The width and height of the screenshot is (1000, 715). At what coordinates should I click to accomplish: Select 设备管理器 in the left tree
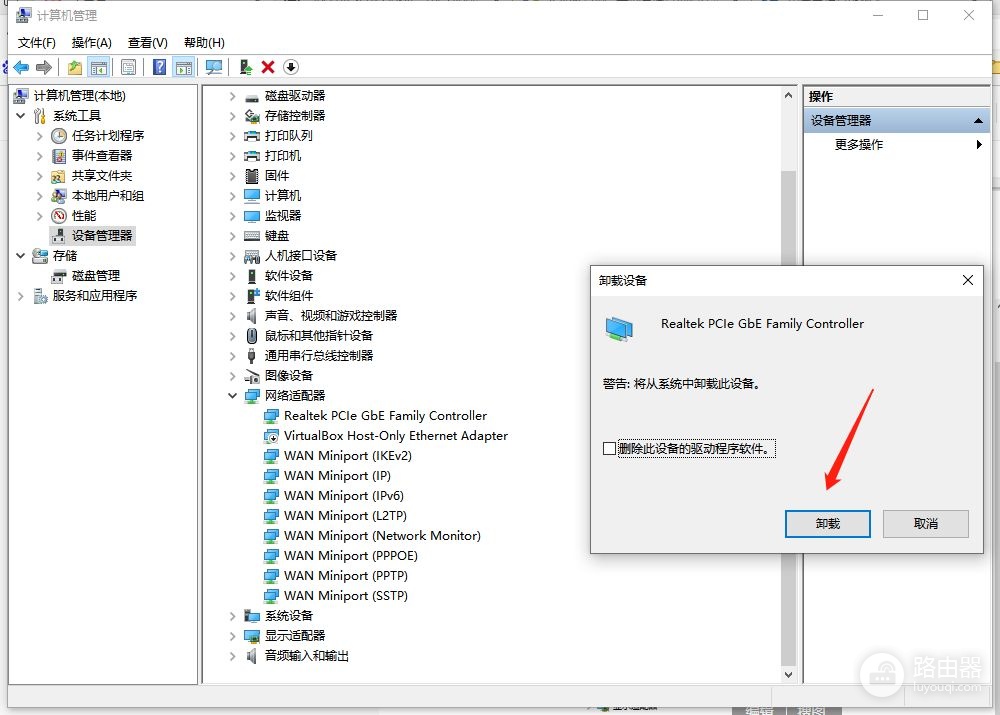(102, 235)
